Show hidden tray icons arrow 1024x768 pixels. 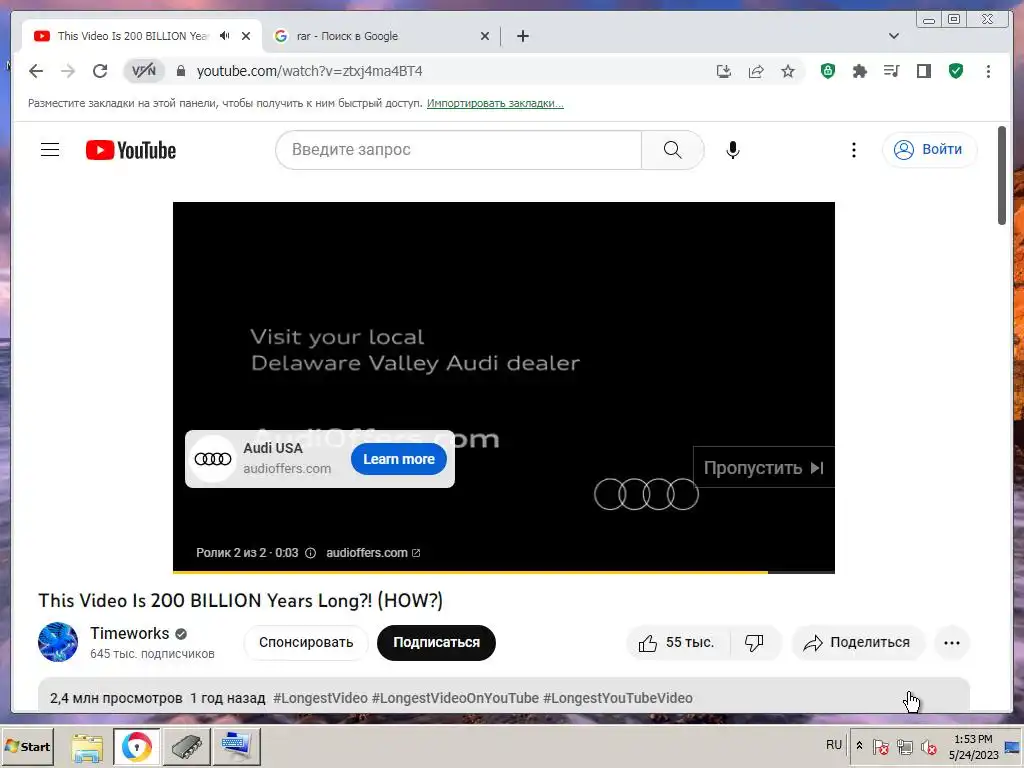click(x=859, y=746)
